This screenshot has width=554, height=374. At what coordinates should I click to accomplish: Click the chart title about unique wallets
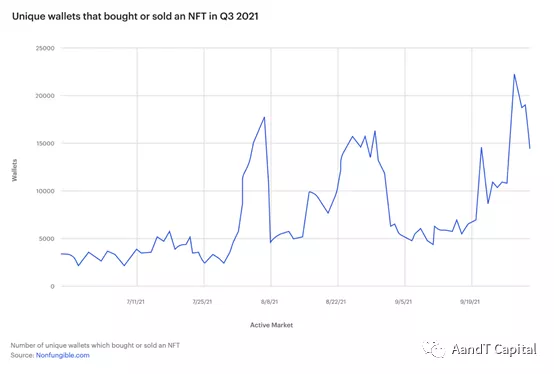tap(135, 16)
